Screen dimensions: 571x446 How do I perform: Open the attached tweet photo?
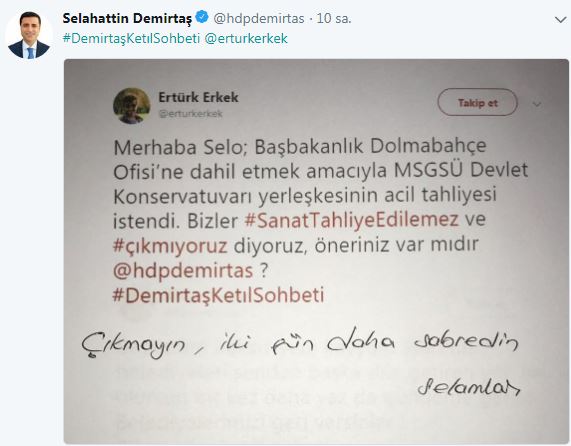(x=316, y=251)
